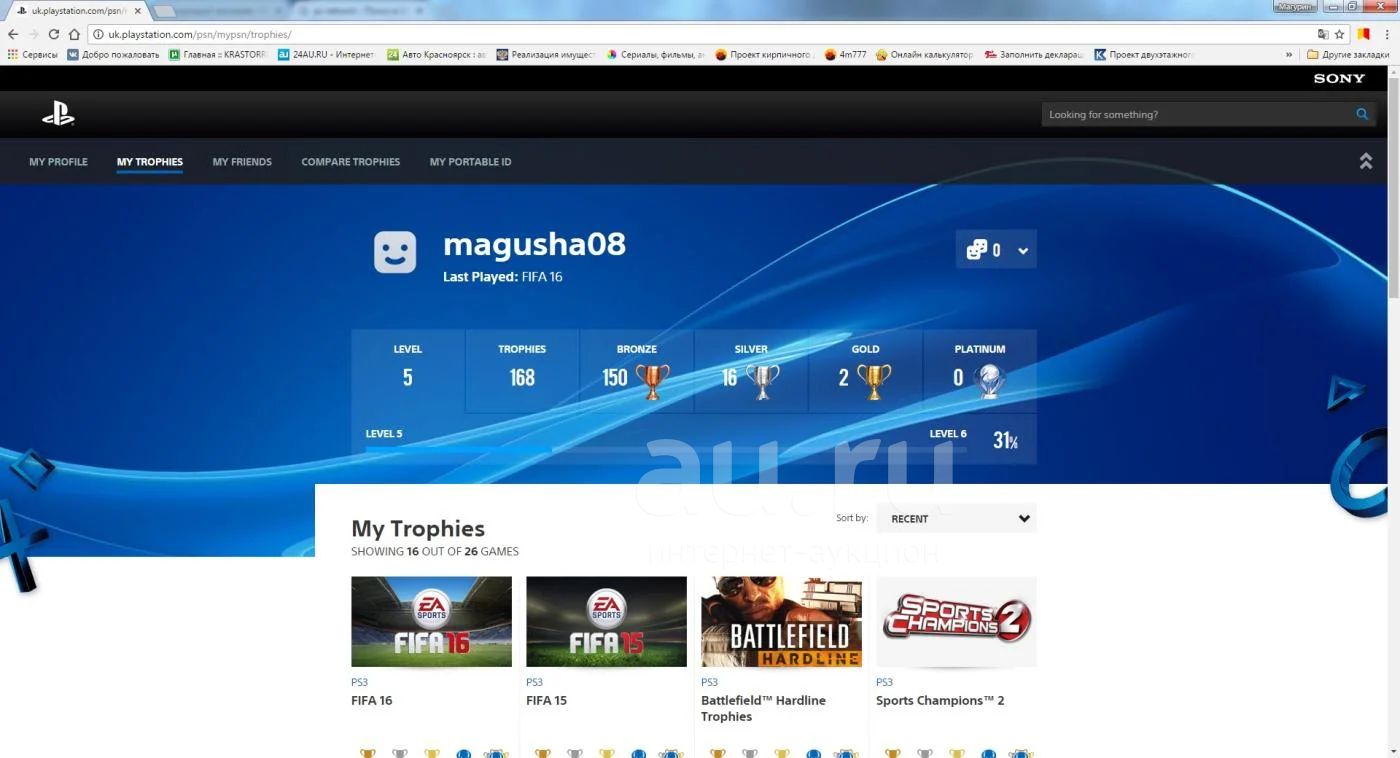Open the Заполнить декларацию bookmark
The image size is (1400, 758).
[1034, 55]
